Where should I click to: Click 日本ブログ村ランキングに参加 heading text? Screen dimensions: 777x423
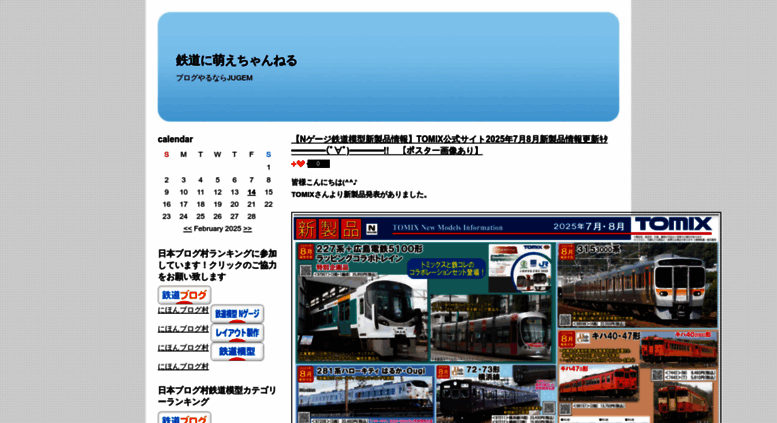218,265
